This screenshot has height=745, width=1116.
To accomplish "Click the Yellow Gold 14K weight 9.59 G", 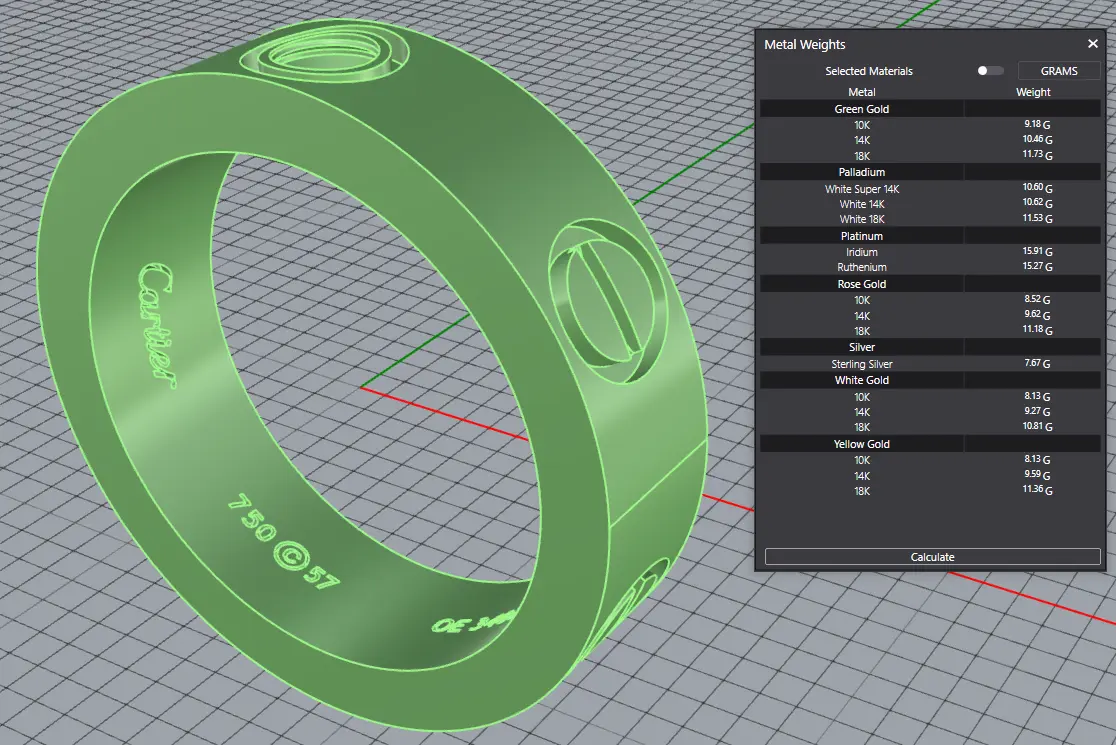I will [1038, 475].
